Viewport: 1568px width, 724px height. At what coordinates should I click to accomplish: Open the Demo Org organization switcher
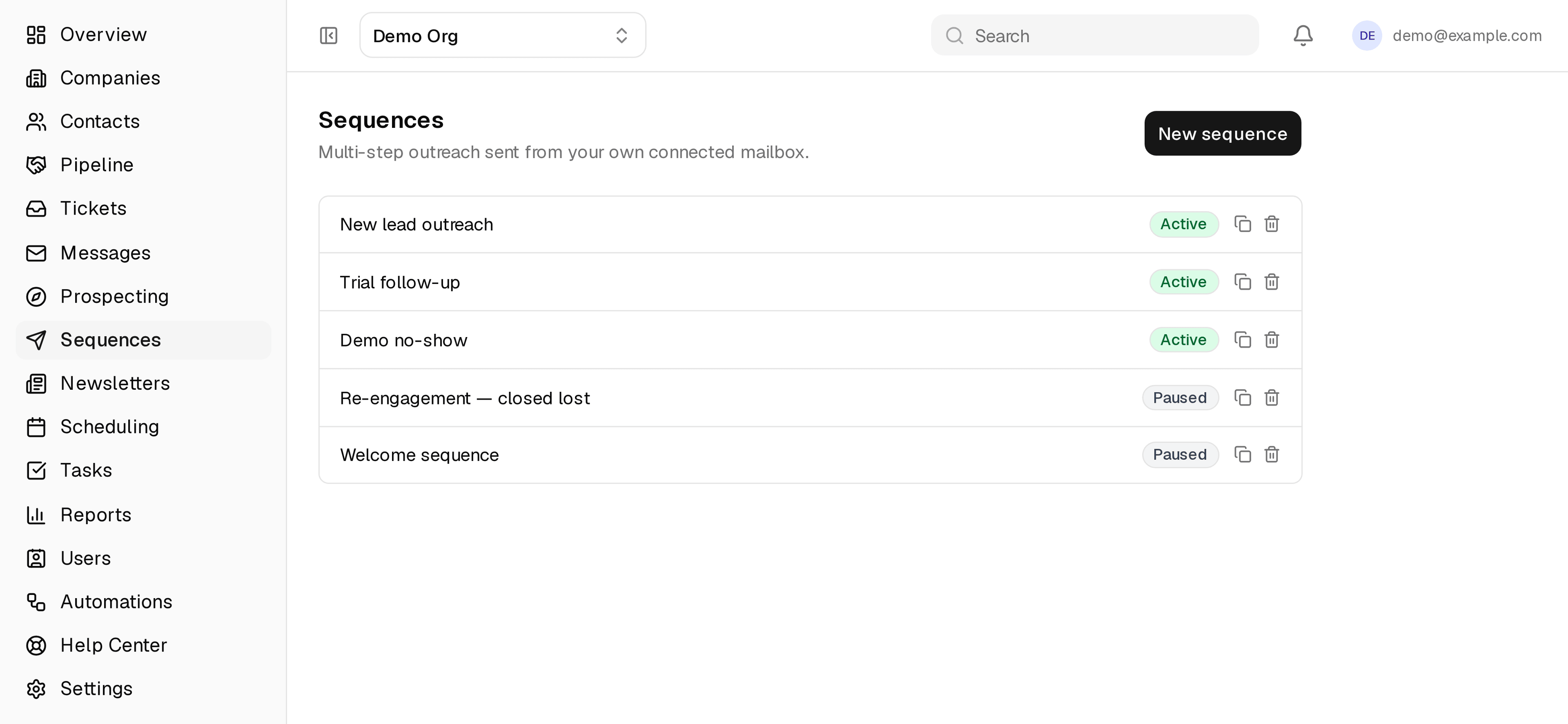click(x=502, y=35)
